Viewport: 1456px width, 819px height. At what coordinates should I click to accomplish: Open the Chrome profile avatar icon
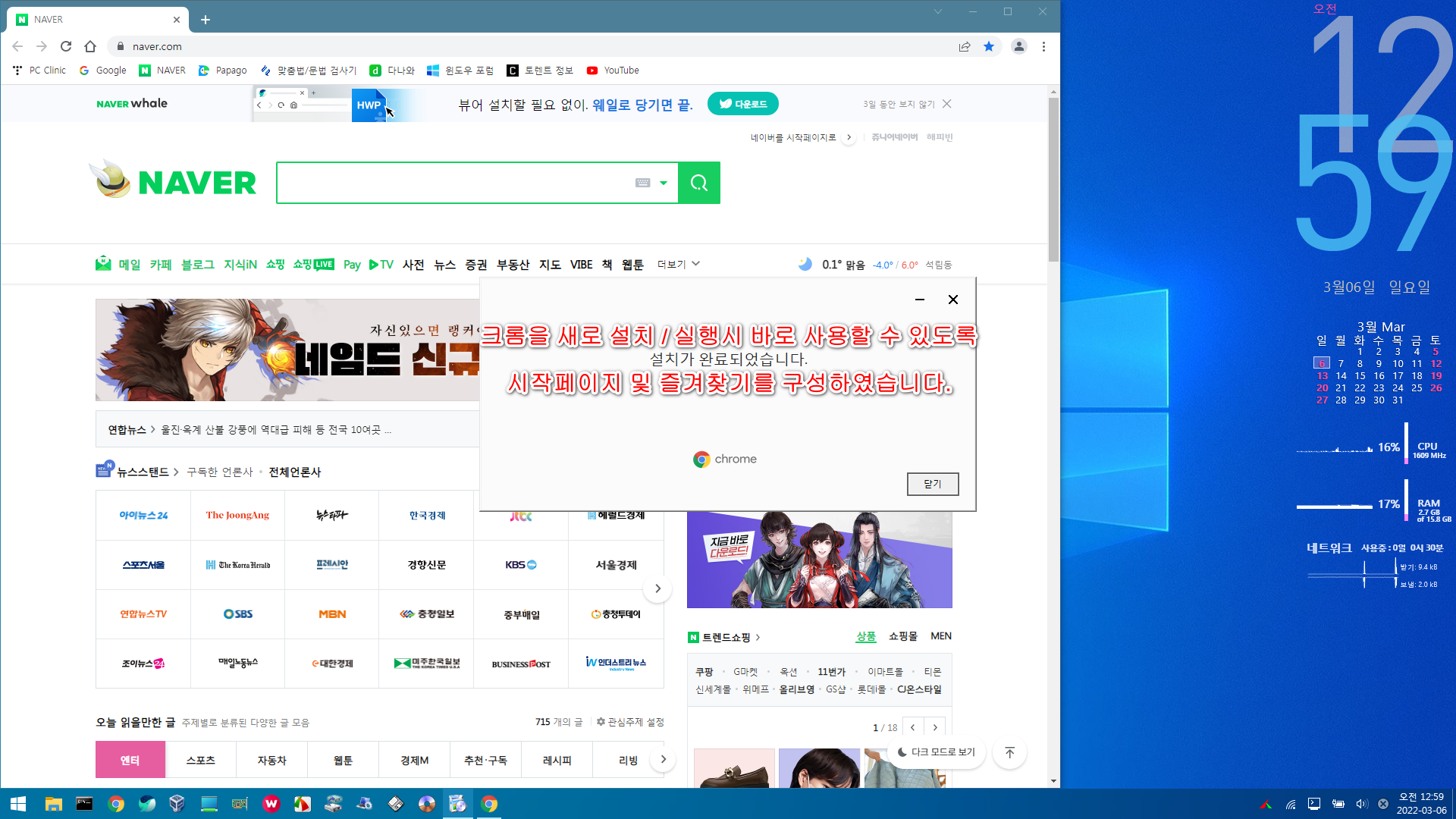pos(1019,46)
